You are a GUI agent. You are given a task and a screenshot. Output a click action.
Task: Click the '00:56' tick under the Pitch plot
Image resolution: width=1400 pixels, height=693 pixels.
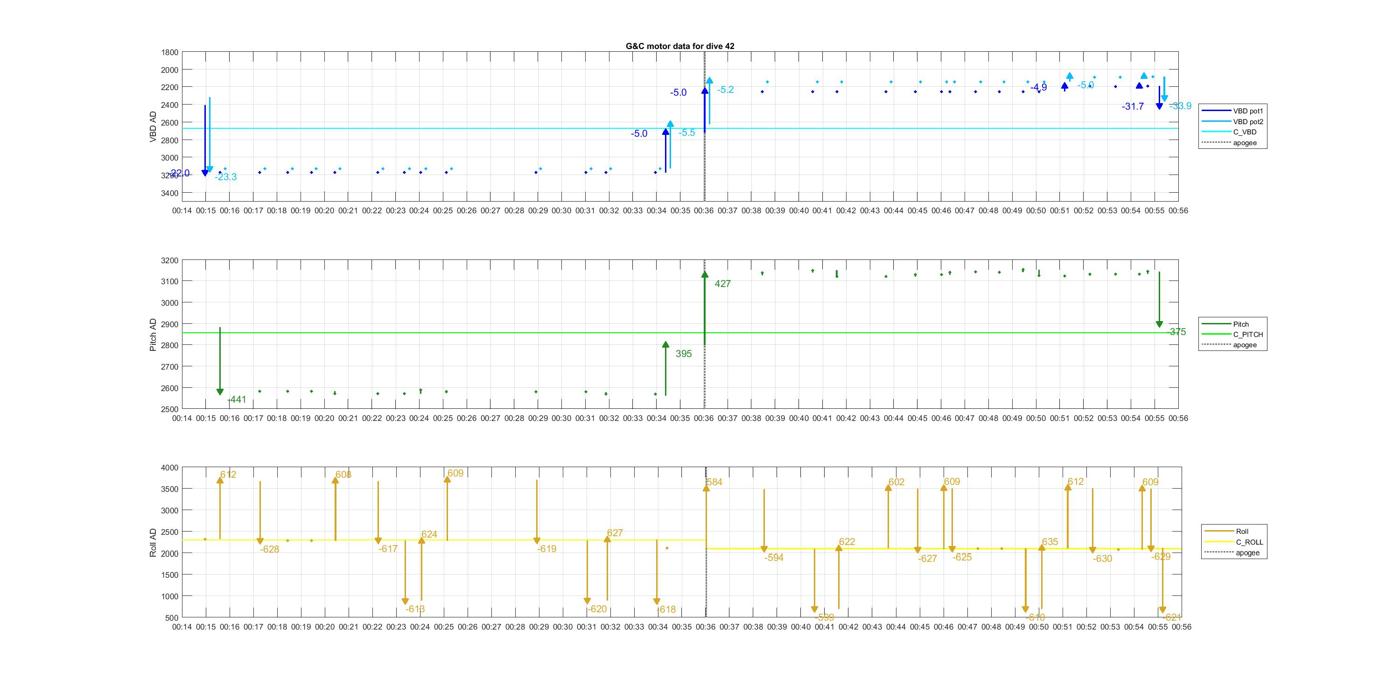(x=1178, y=418)
